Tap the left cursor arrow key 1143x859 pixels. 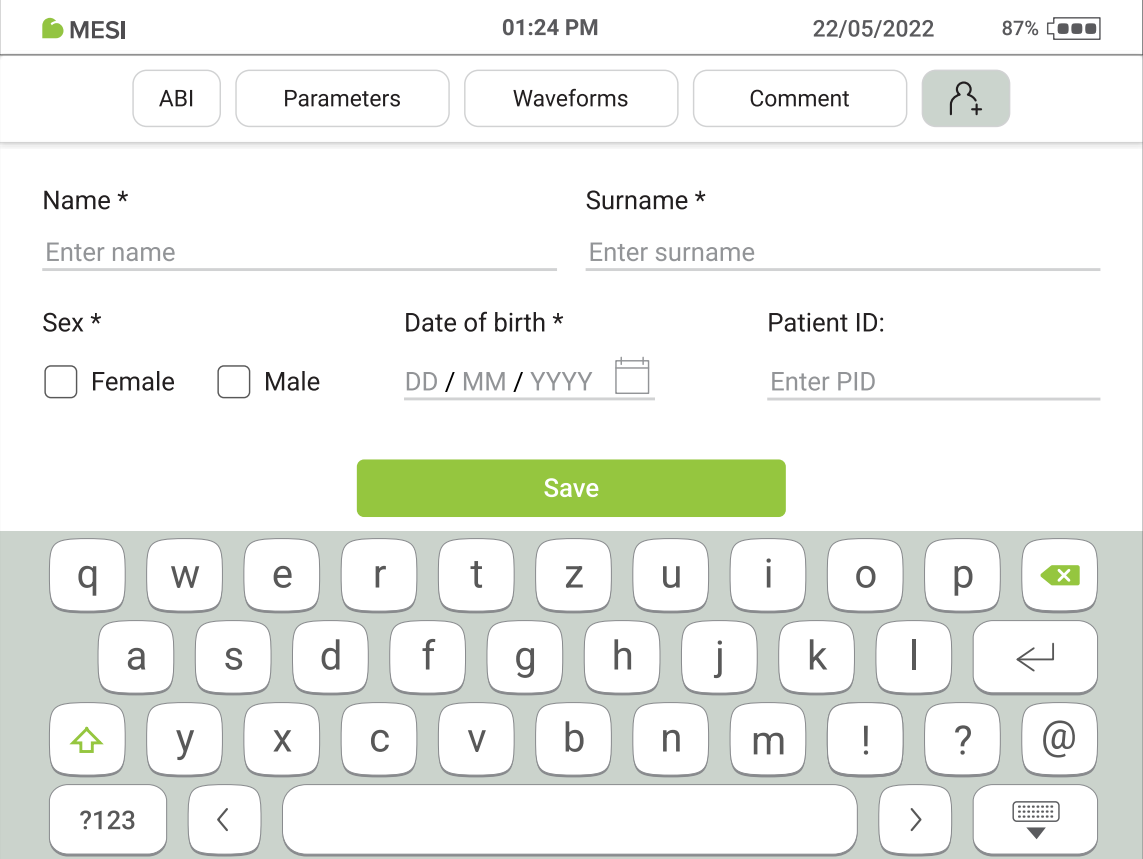click(x=224, y=820)
